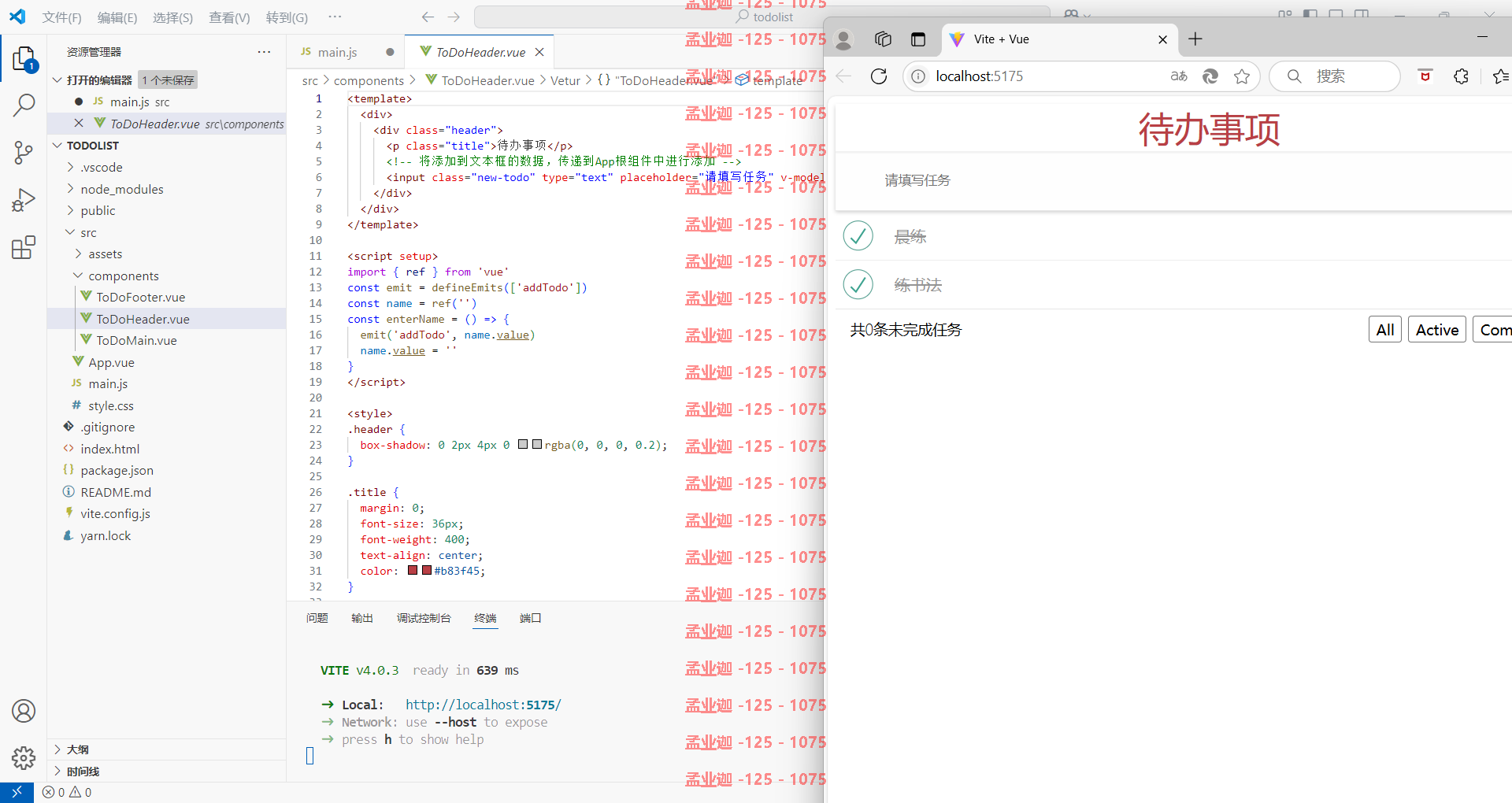Expand the public folder
Screen dimensions: 1512x803
[x=70, y=210]
